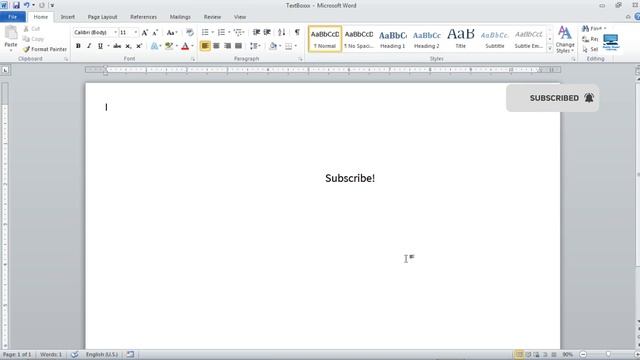Open the Undo history dropdown arrow
Viewport: 640px width, 360px height.
point(33,5)
